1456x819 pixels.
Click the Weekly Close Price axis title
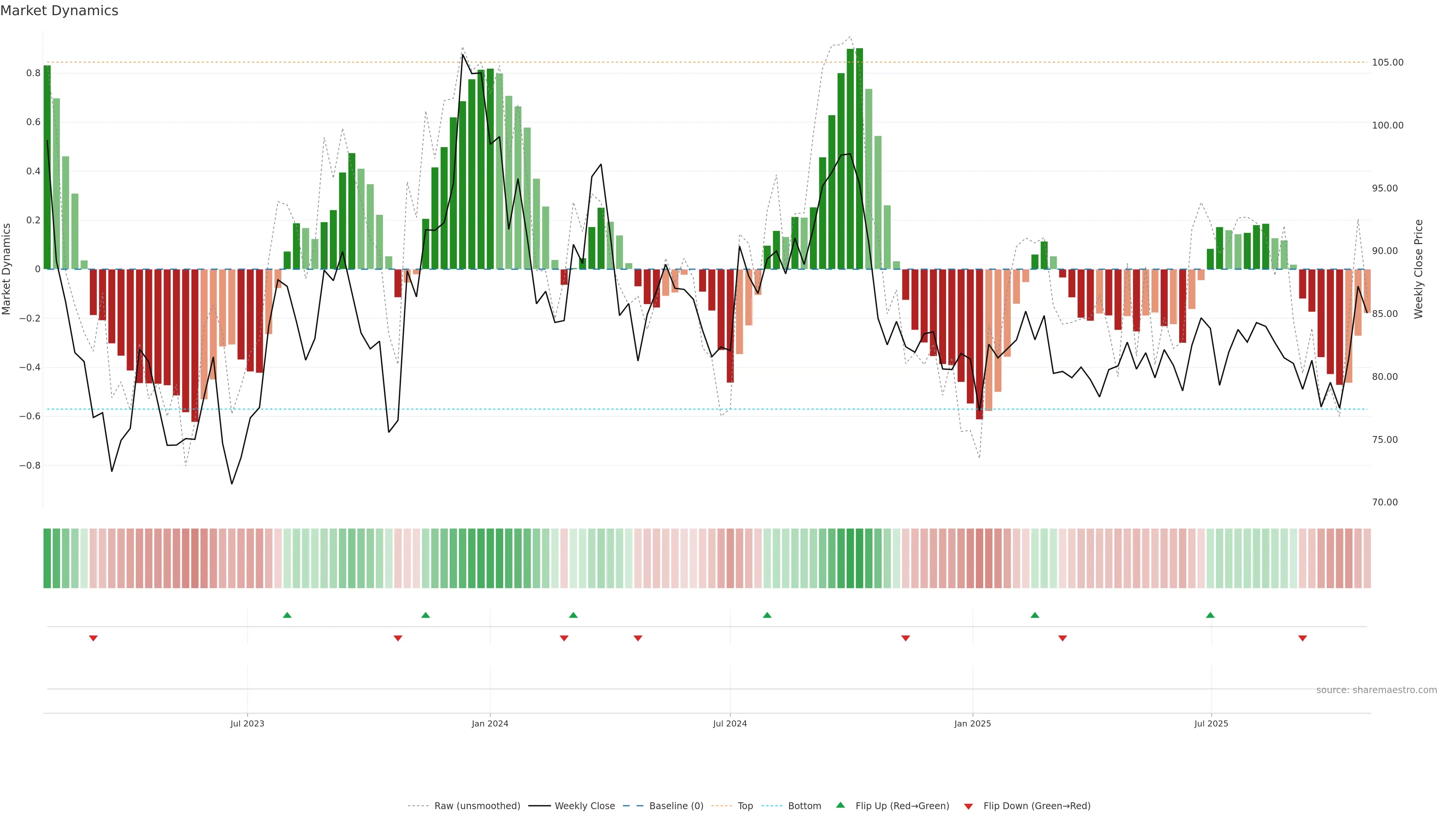1418,269
